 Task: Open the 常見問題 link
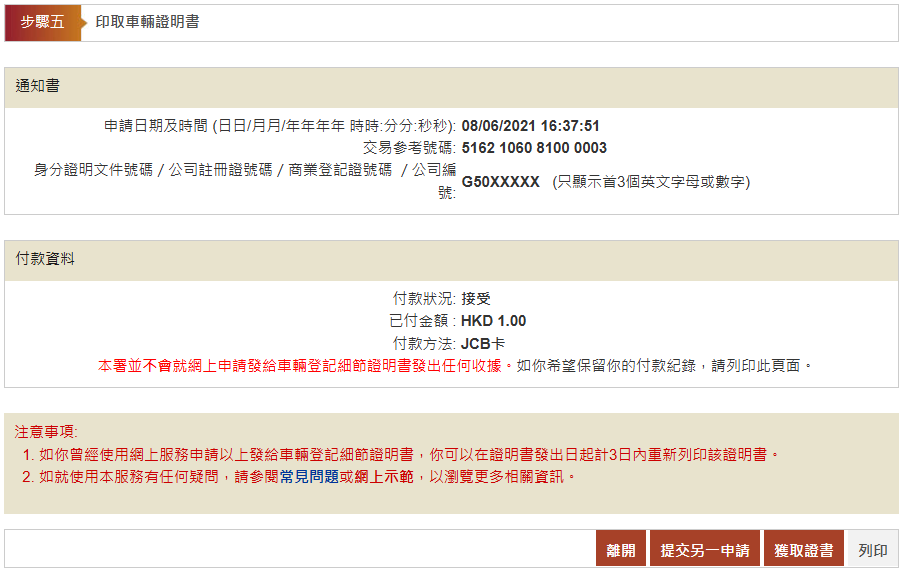(x=309, y=476)
